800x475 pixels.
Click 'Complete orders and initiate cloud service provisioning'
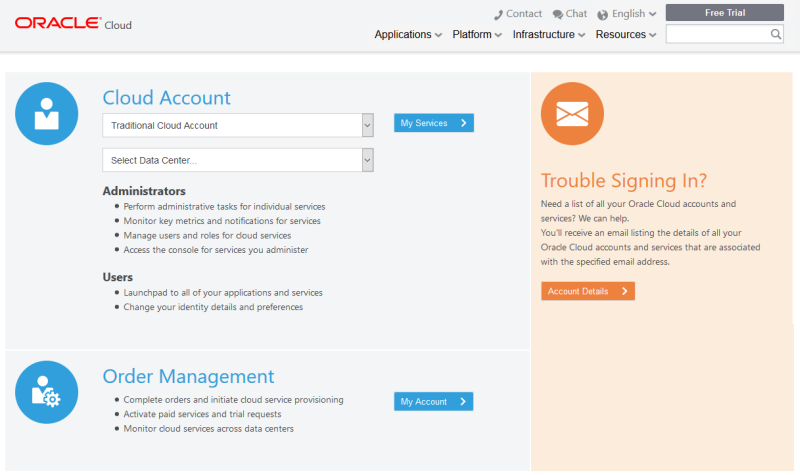tap(233, 400)
